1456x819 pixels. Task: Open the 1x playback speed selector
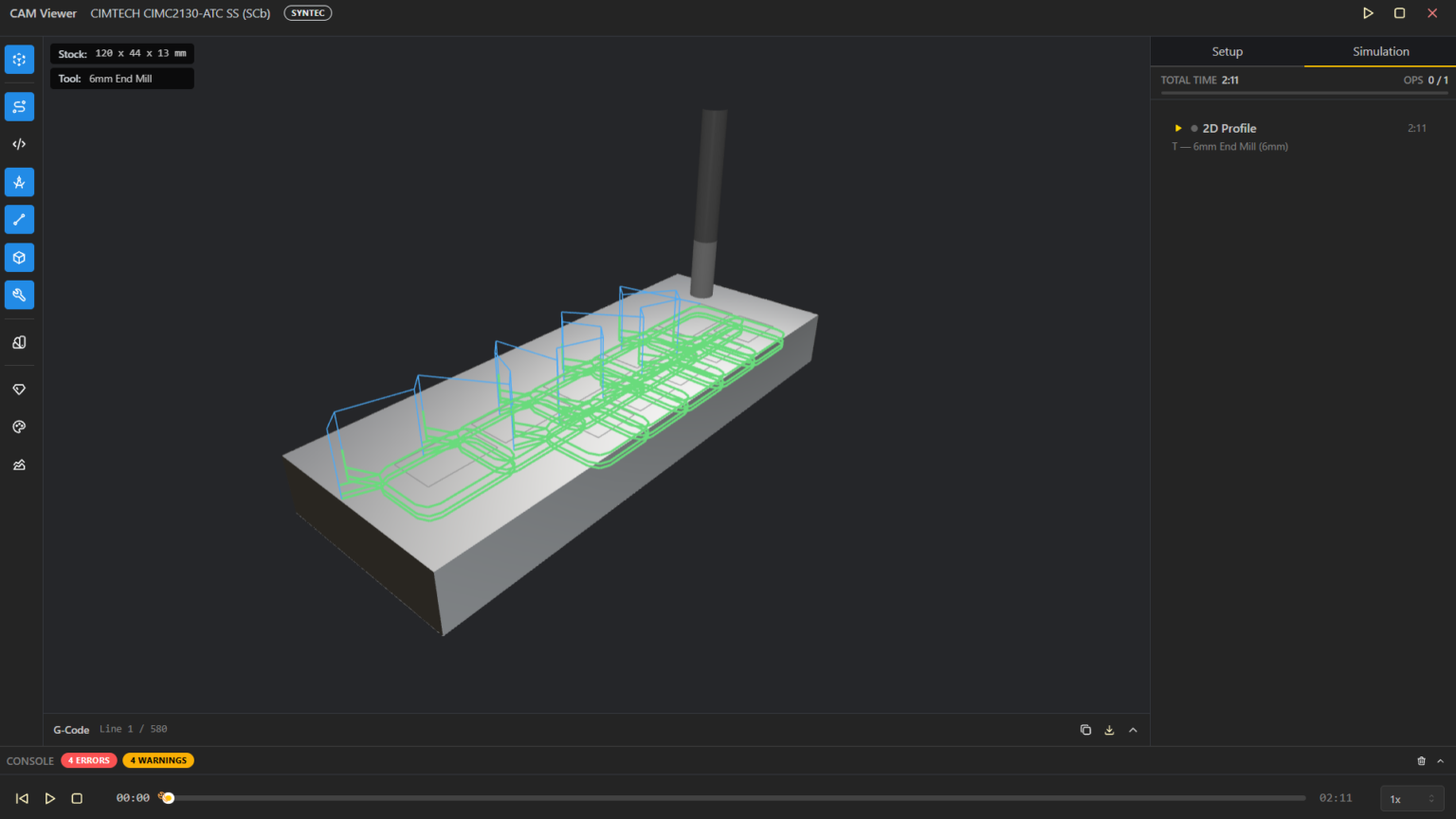(1412, 799)
